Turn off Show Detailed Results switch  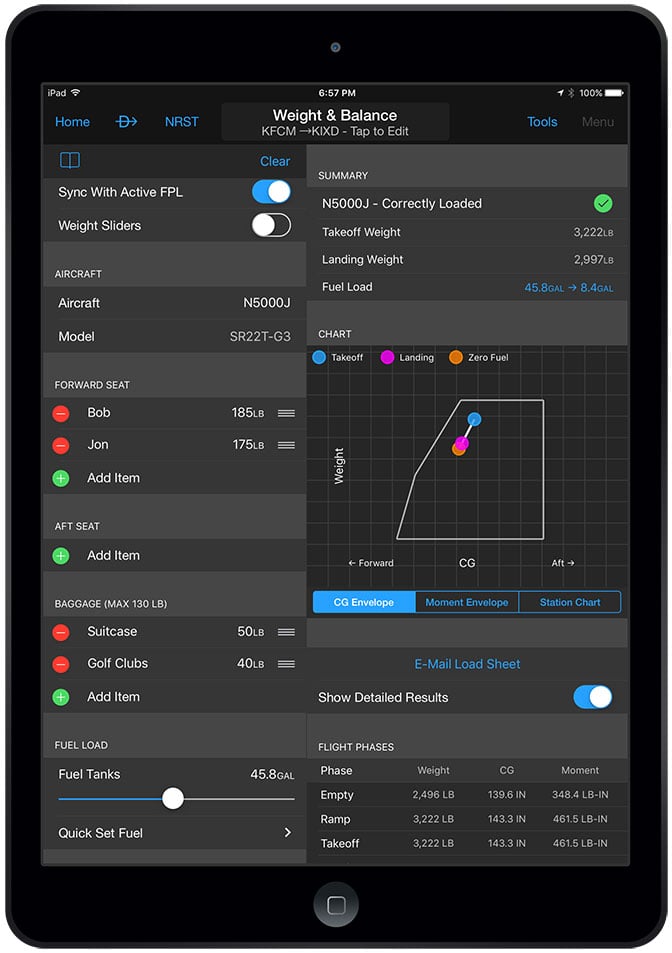pyautogui.click(x=592, y=697)
